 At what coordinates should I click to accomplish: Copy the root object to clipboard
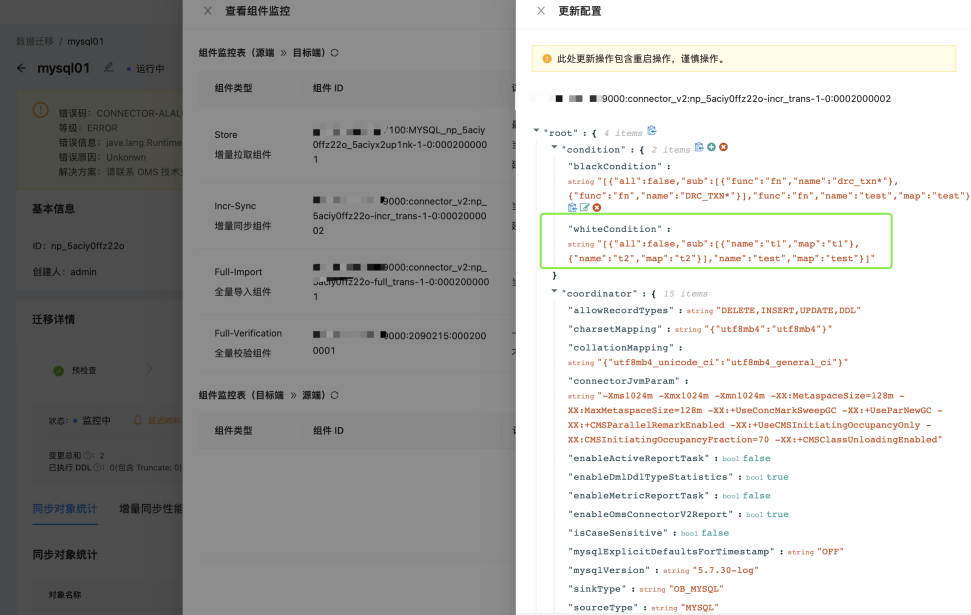coord(651,131)
